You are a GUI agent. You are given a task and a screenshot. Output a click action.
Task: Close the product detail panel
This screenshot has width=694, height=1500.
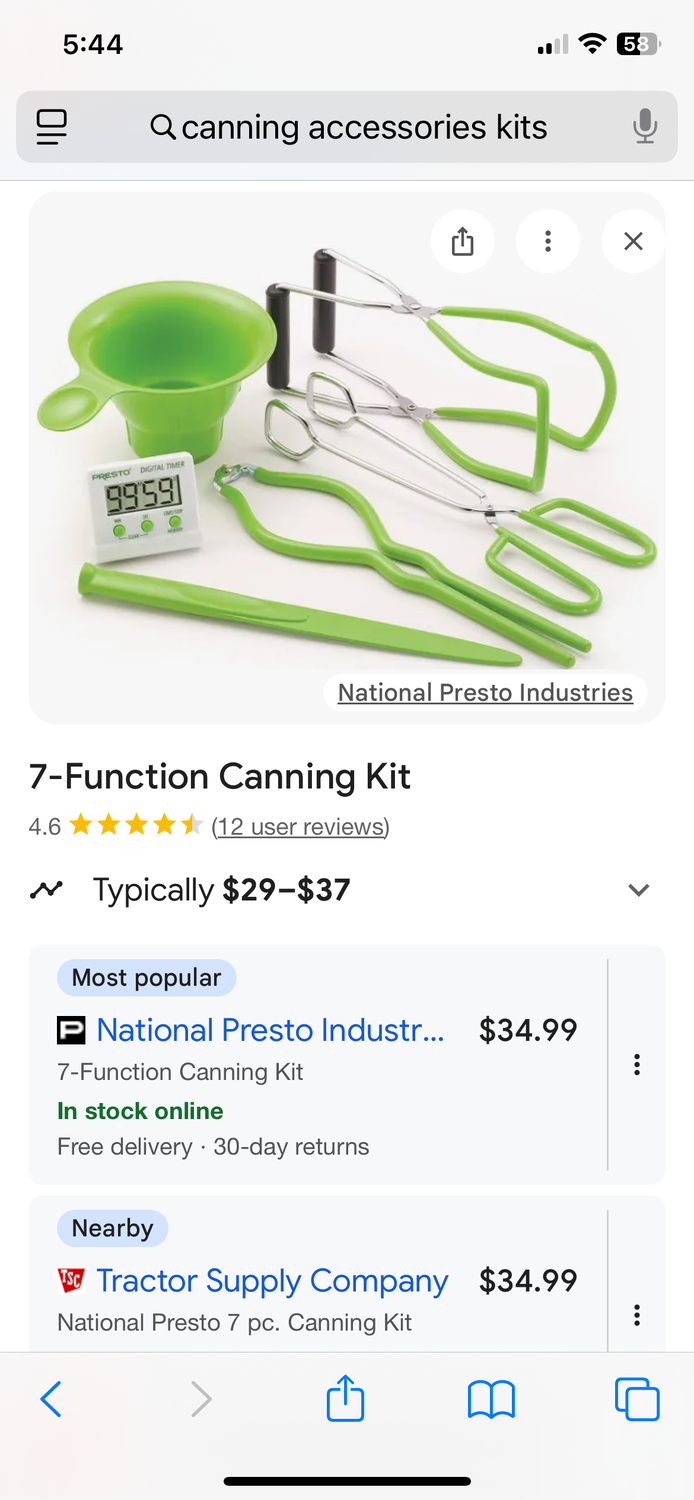click(633, 241)
